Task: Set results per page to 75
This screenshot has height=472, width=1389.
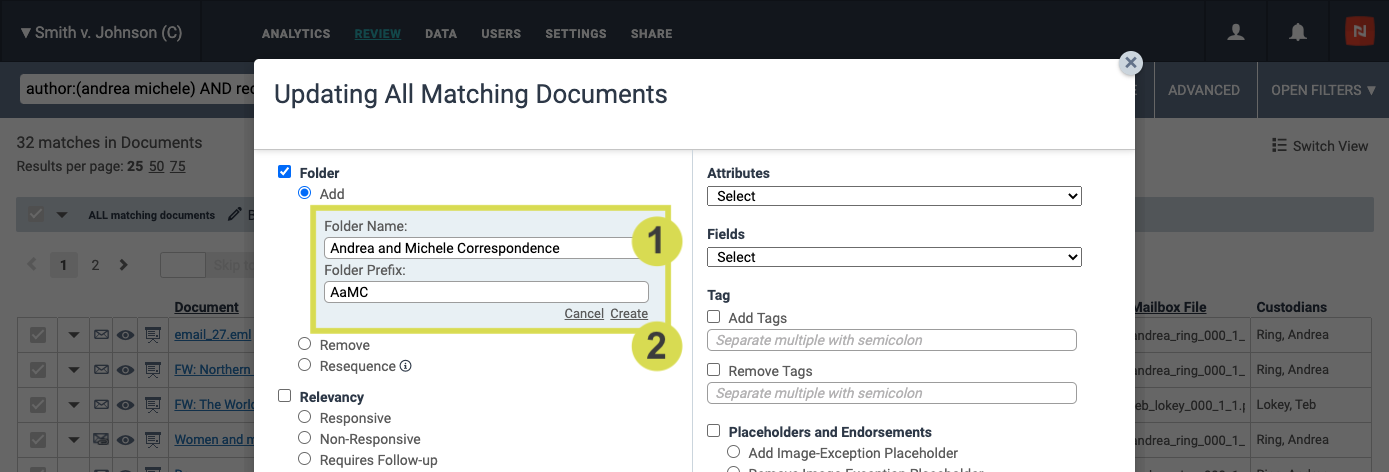Action: pyautogui.click(x=178, y=166)
